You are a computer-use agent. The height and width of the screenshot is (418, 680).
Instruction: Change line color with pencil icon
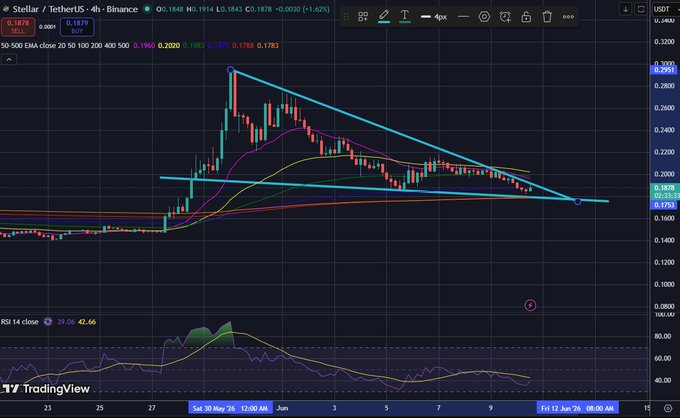[x=384, y=16]
